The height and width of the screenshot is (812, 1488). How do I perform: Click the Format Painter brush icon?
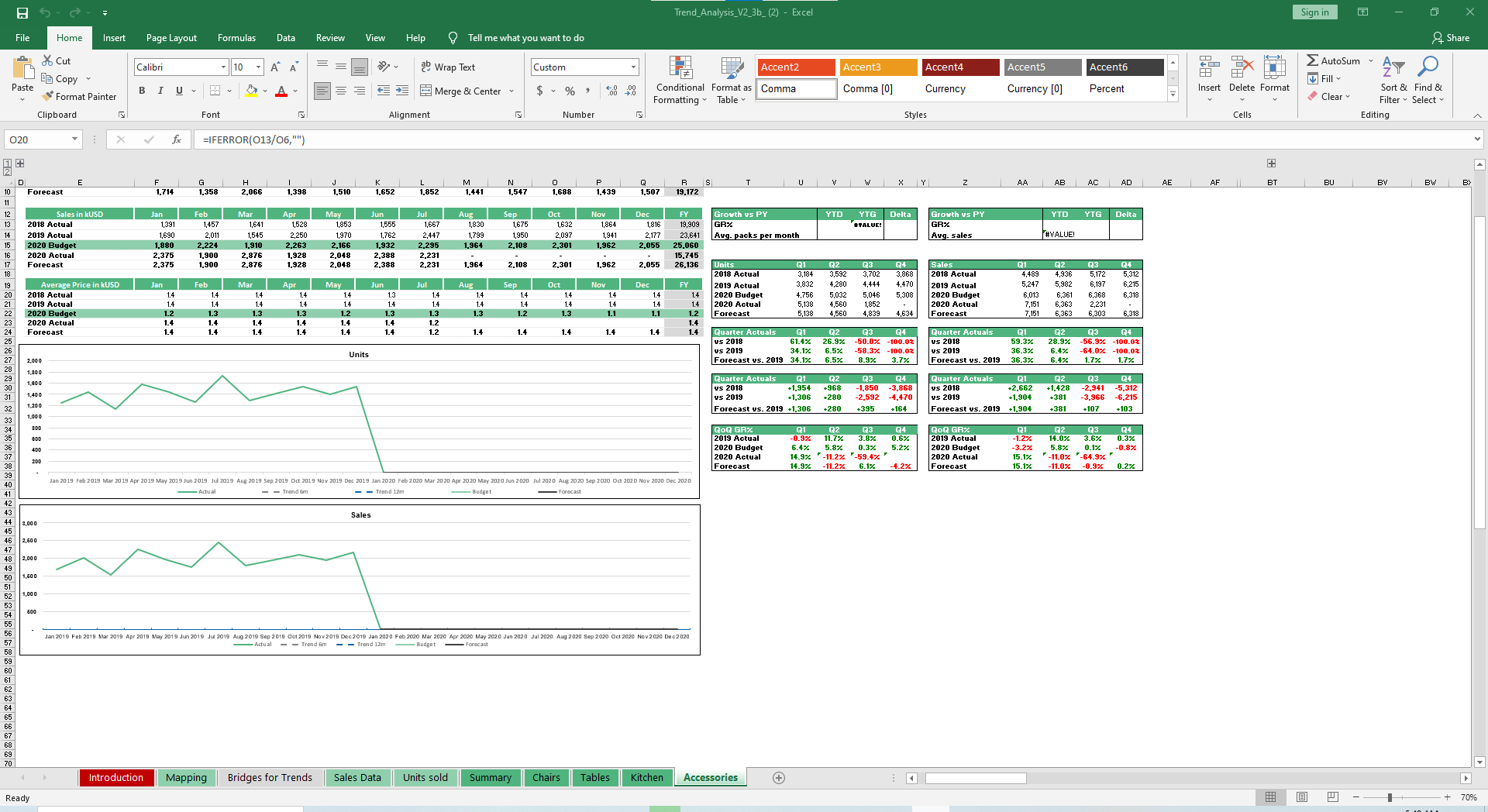(x=48, y=97)
